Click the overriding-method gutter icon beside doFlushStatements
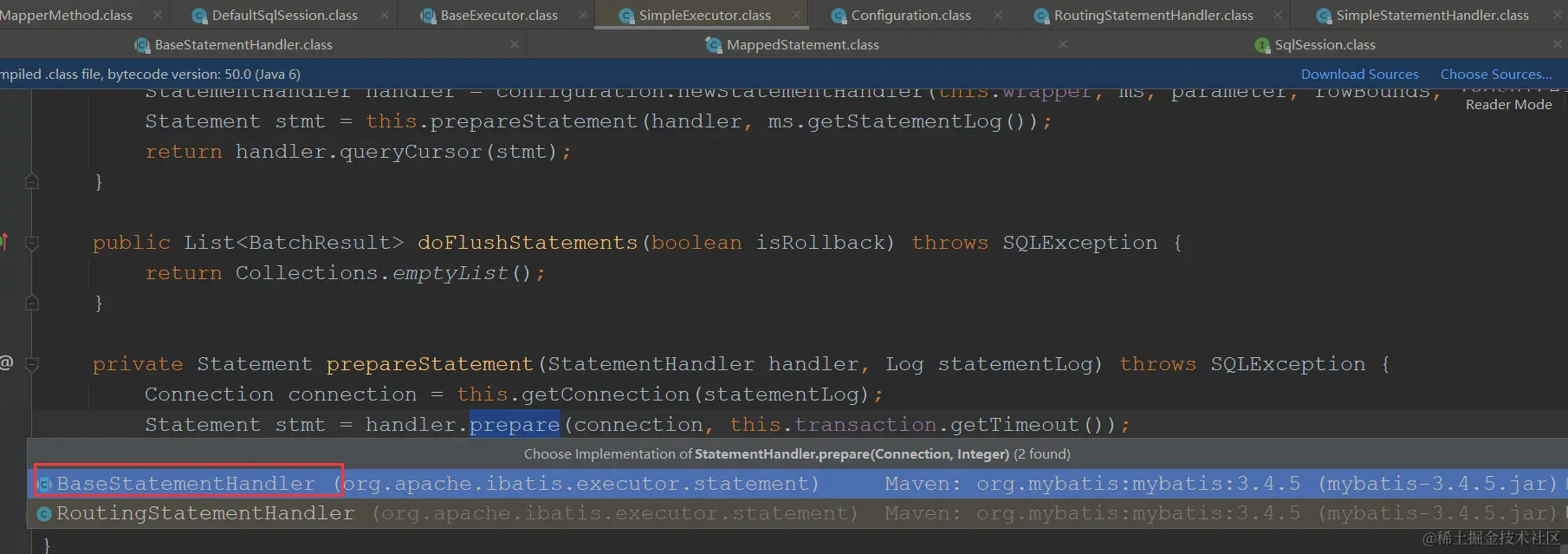The width and height of the screenshot is (1568, 554). [4, 242]
